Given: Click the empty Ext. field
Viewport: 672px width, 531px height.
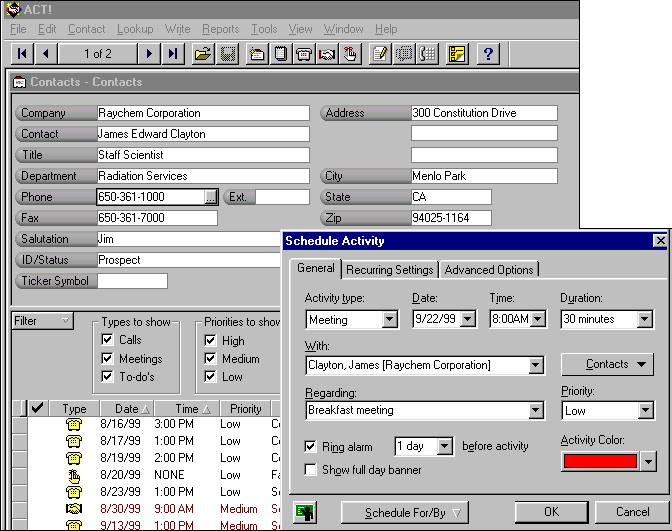Looking at the screenshot, I should (282, 197).
